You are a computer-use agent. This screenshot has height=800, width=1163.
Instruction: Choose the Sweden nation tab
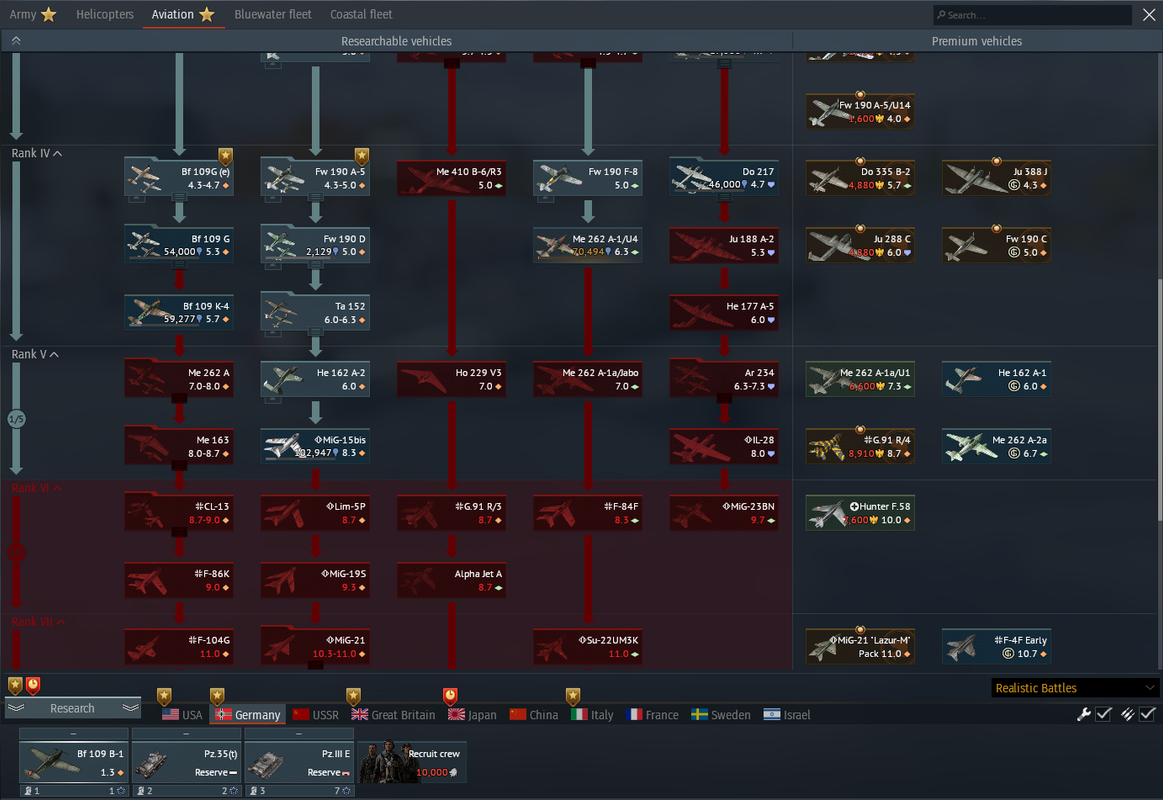721,715
